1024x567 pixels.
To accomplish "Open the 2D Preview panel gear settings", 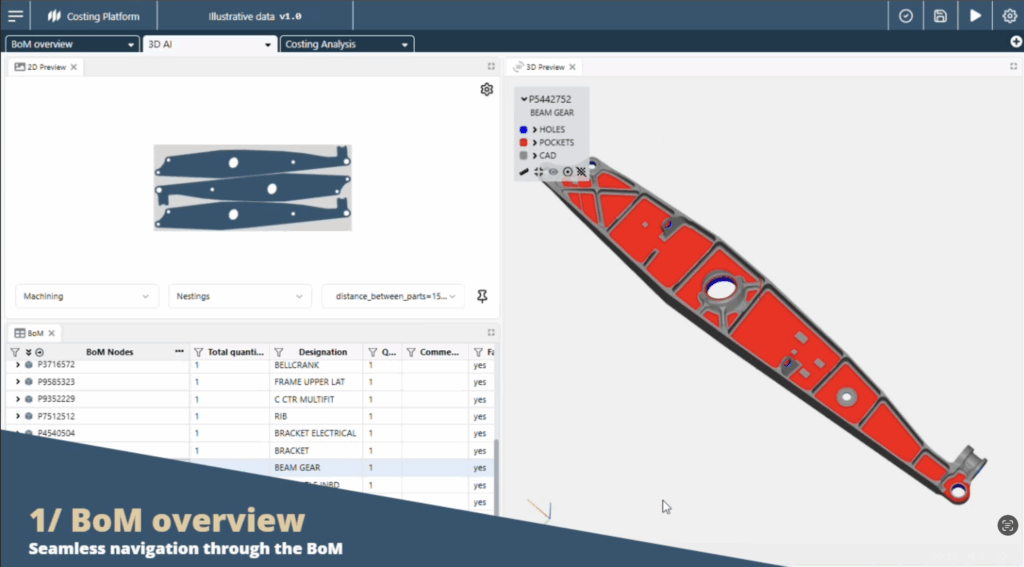I will point(487,89).
